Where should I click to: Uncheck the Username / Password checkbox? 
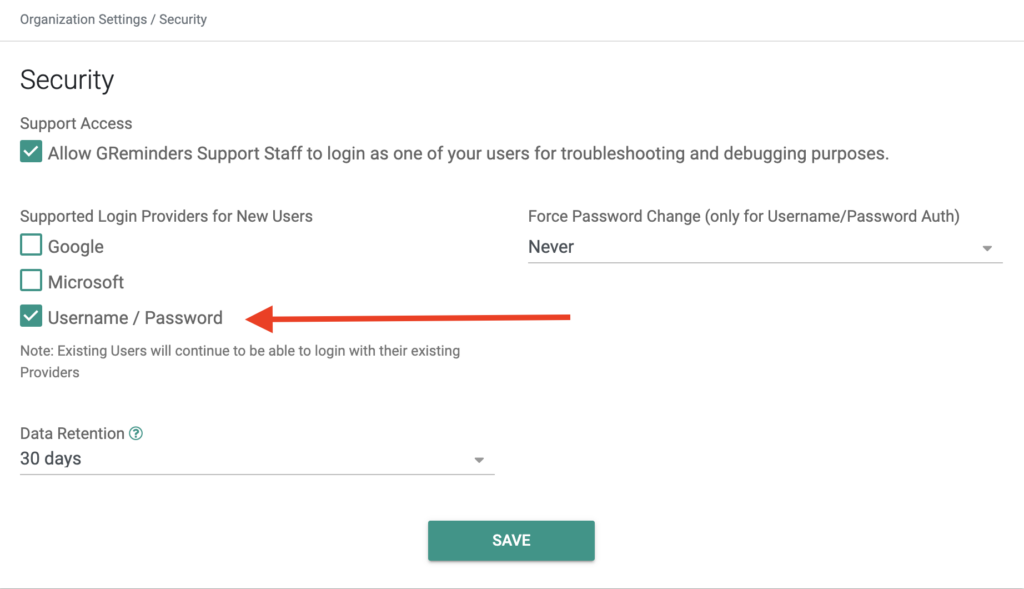[31, 316]
